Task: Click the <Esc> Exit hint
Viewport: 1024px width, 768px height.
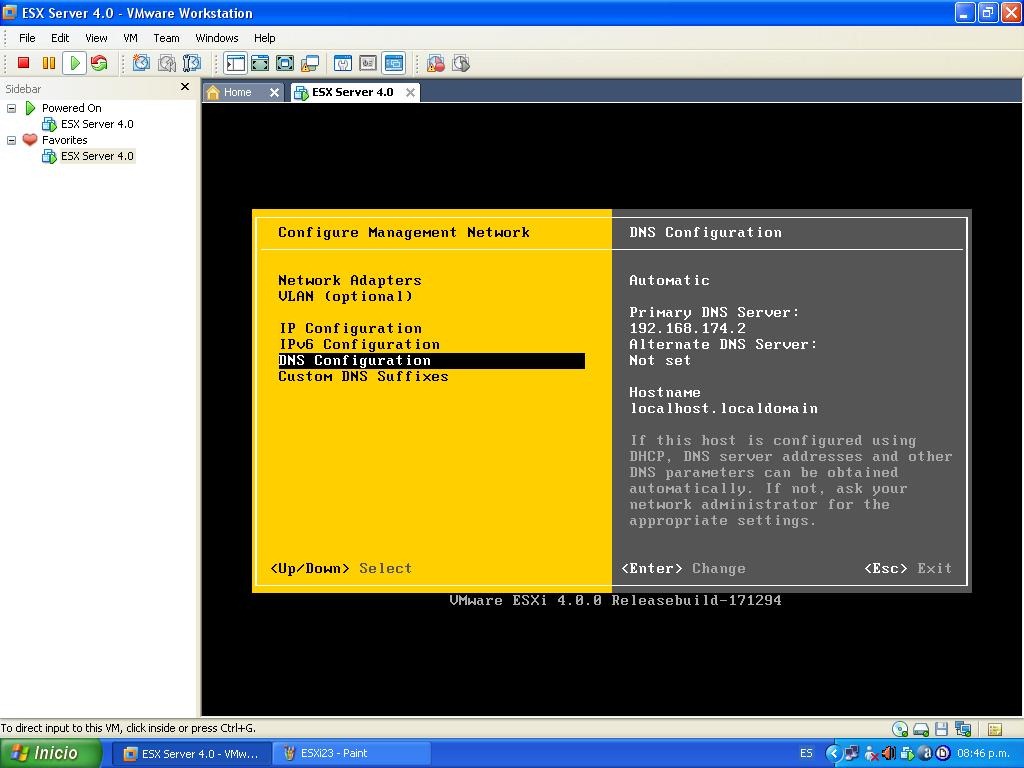Action: [x=908, y=568]
